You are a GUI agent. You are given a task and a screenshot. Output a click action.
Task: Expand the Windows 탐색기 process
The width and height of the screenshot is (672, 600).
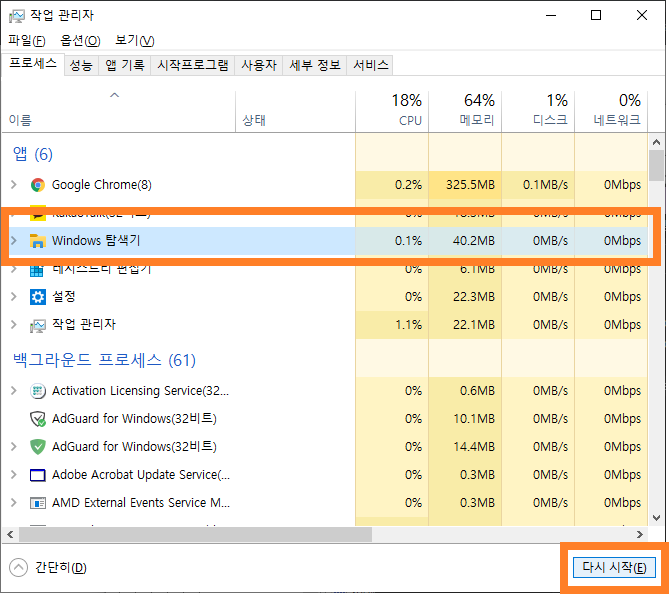click(14, 240)
